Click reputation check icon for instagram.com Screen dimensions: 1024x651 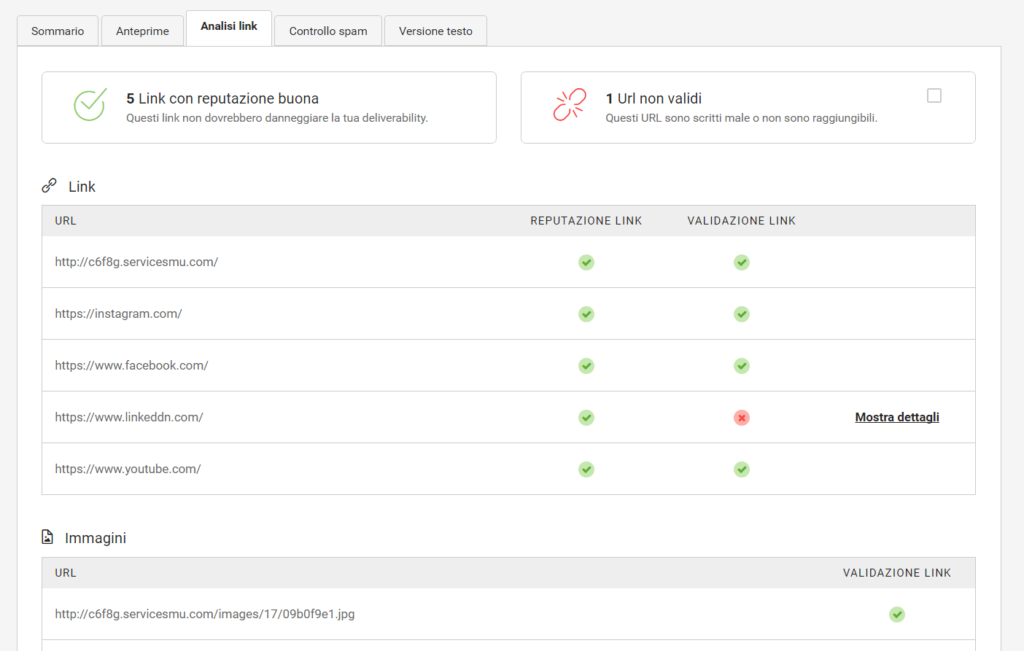[x=586, y=314]
